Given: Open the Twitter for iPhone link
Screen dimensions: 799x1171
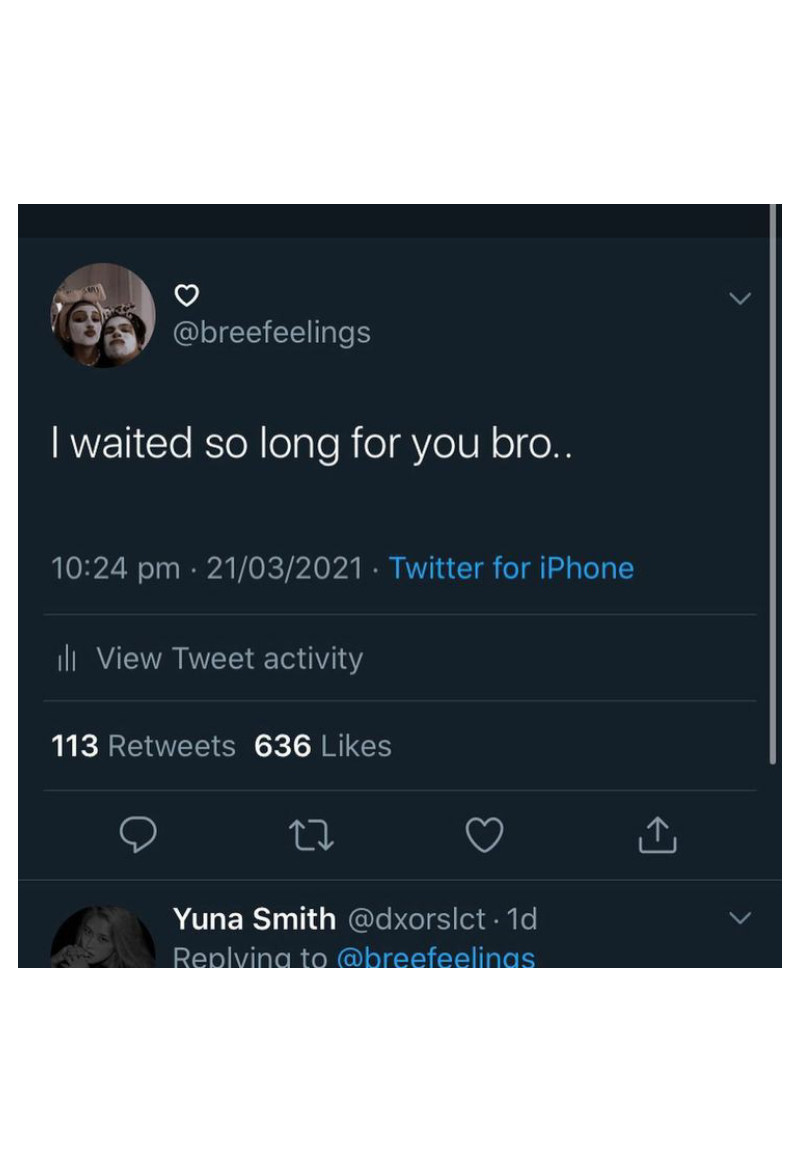Looking at the screenshot, I should point(512,568).
